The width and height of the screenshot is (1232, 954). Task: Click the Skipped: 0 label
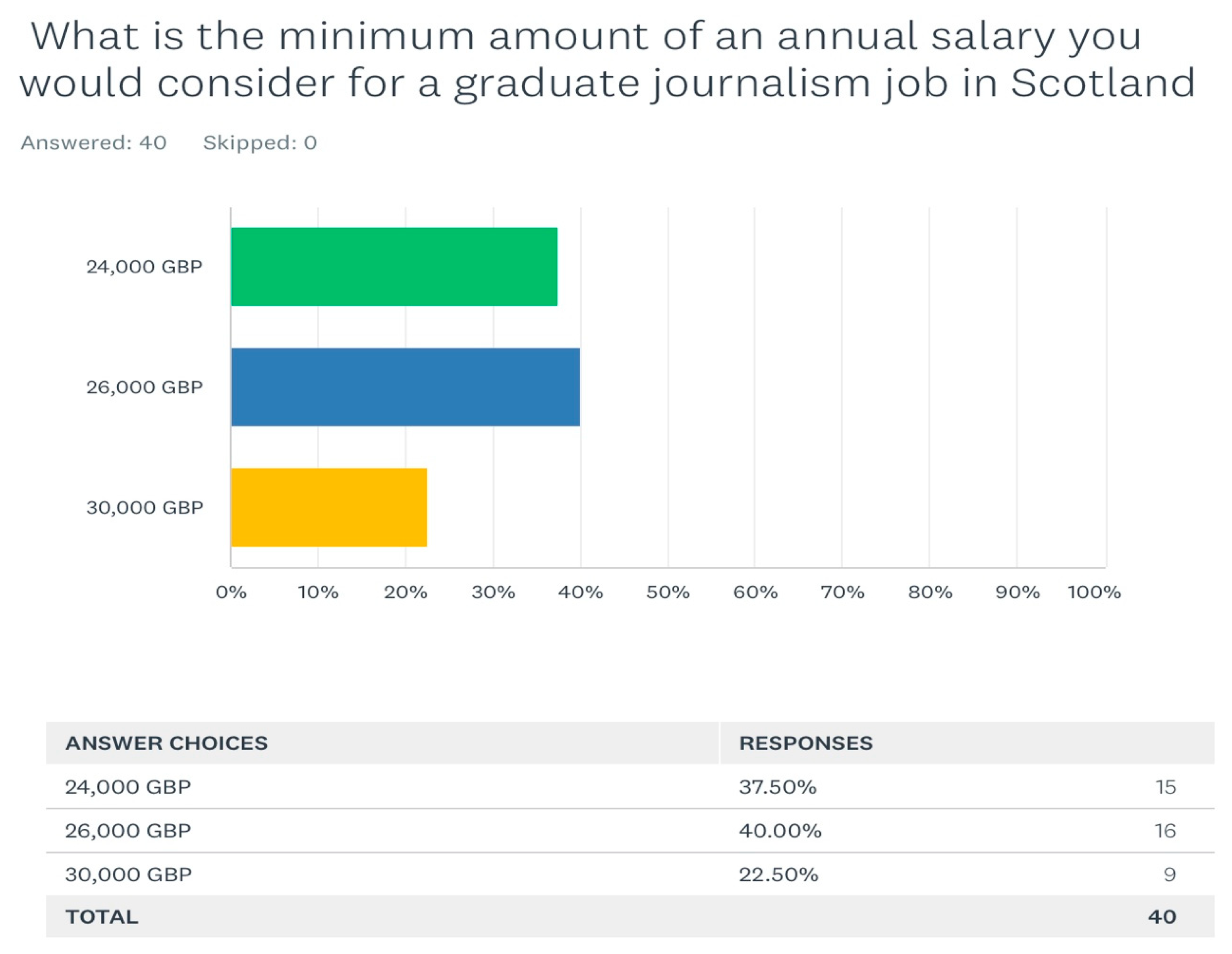click(x=260, y=143)
